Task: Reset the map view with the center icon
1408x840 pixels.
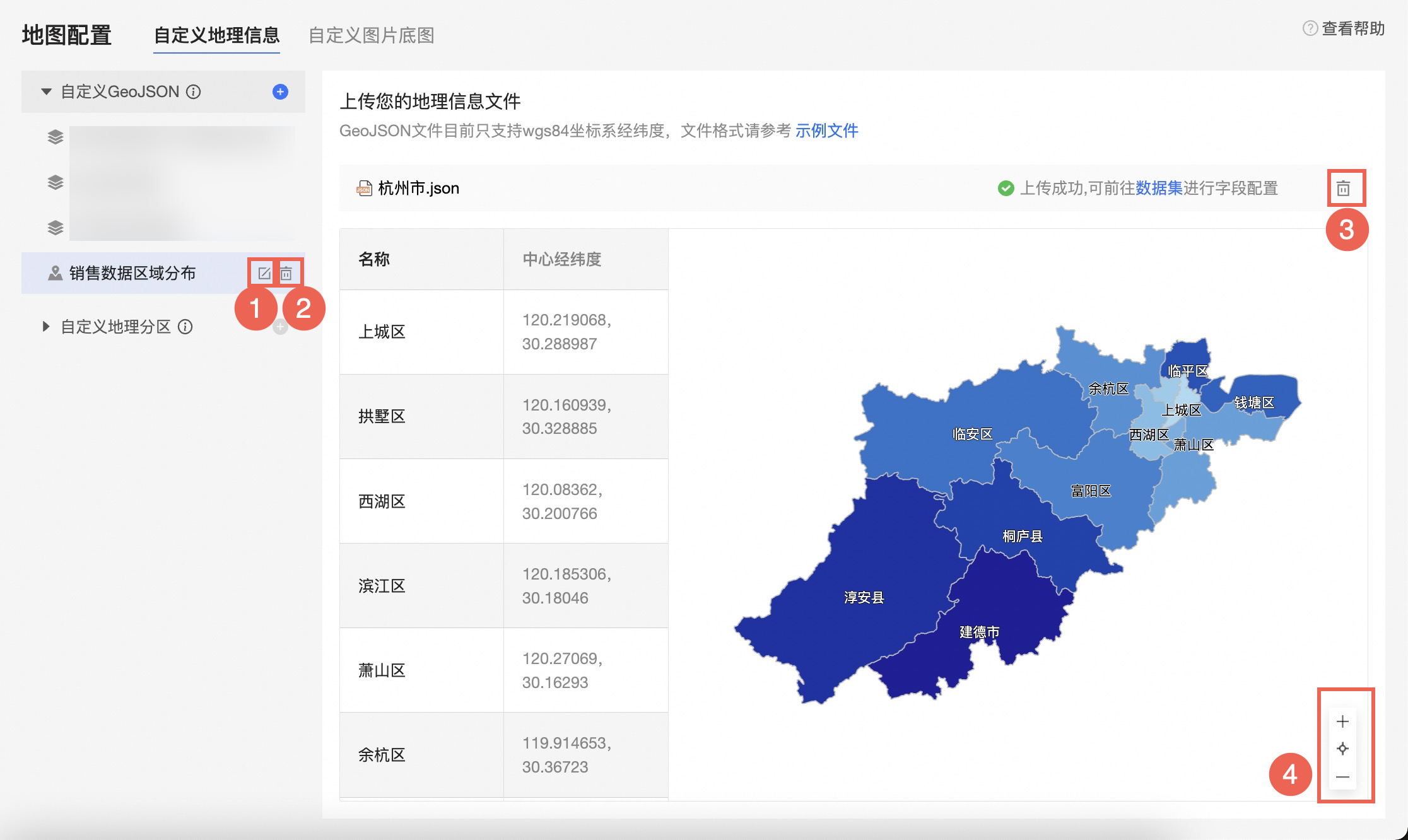Action: point(1342,749)
